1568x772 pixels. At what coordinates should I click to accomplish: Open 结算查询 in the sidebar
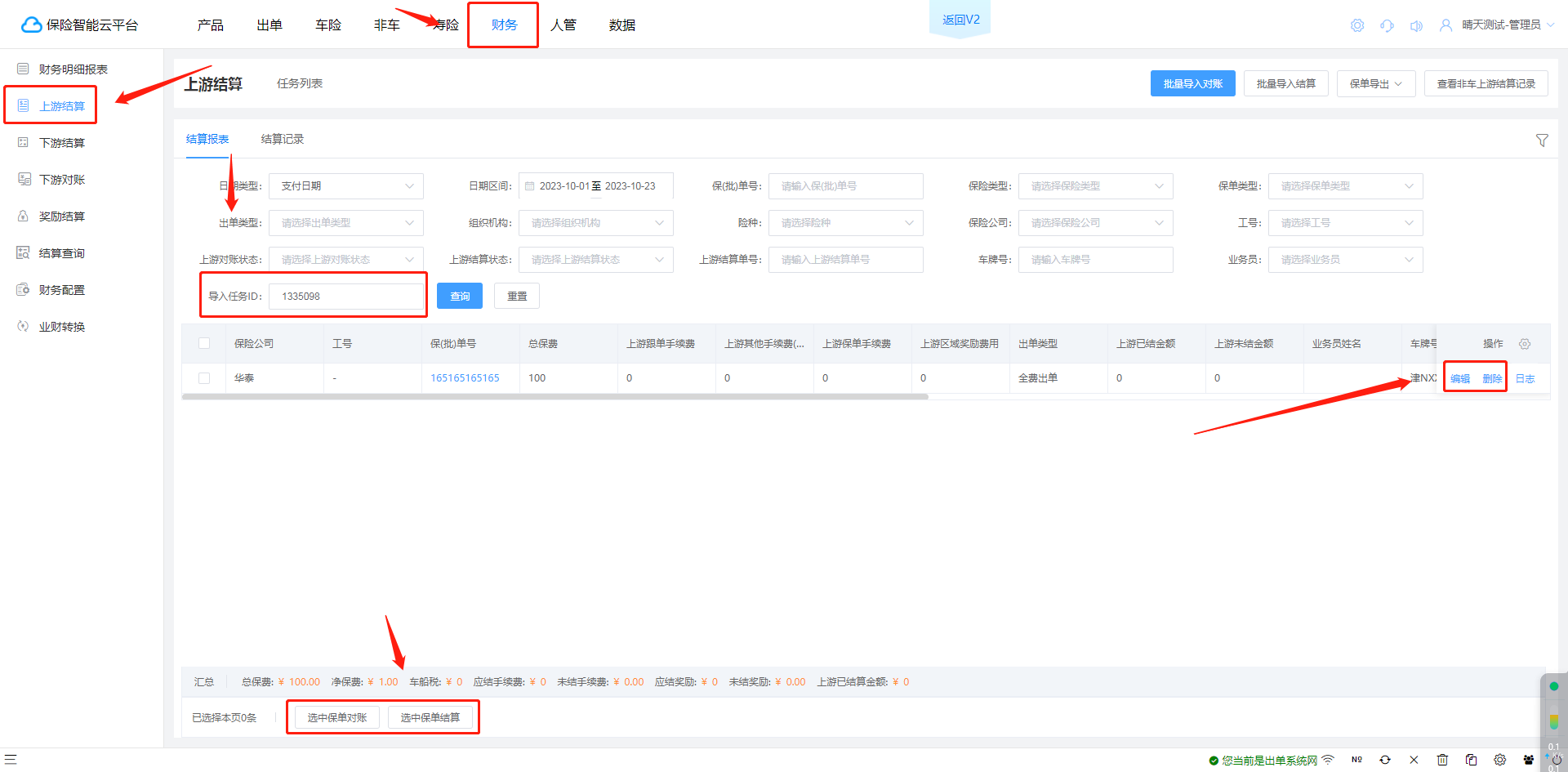point(61,253)
